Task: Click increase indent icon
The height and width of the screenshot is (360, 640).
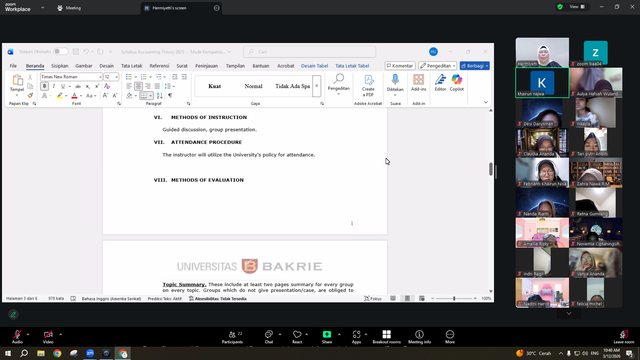Action: click(184, 77)
